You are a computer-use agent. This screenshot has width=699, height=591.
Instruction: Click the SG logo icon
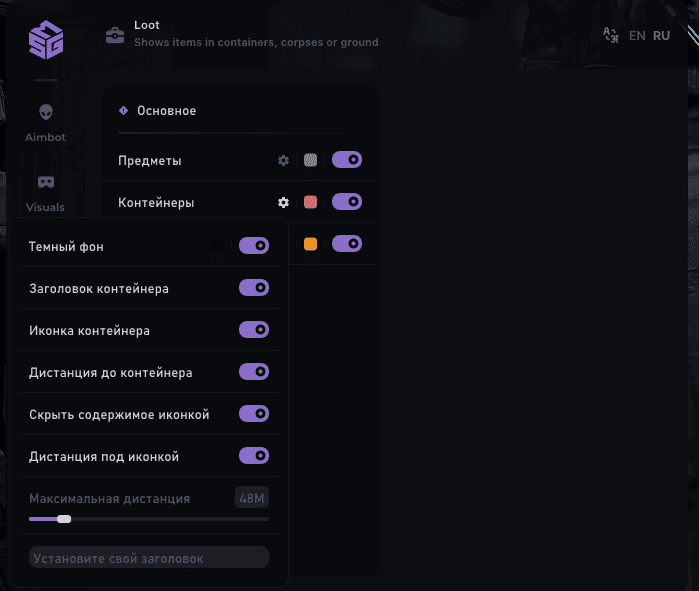click(45, 40)
